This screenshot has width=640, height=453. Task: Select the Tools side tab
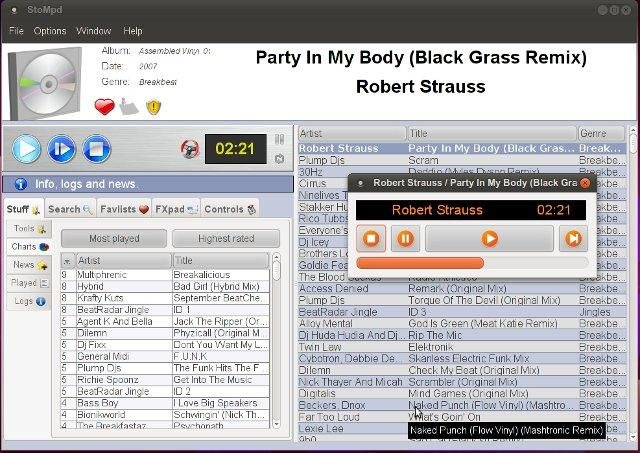click(29, 229)
